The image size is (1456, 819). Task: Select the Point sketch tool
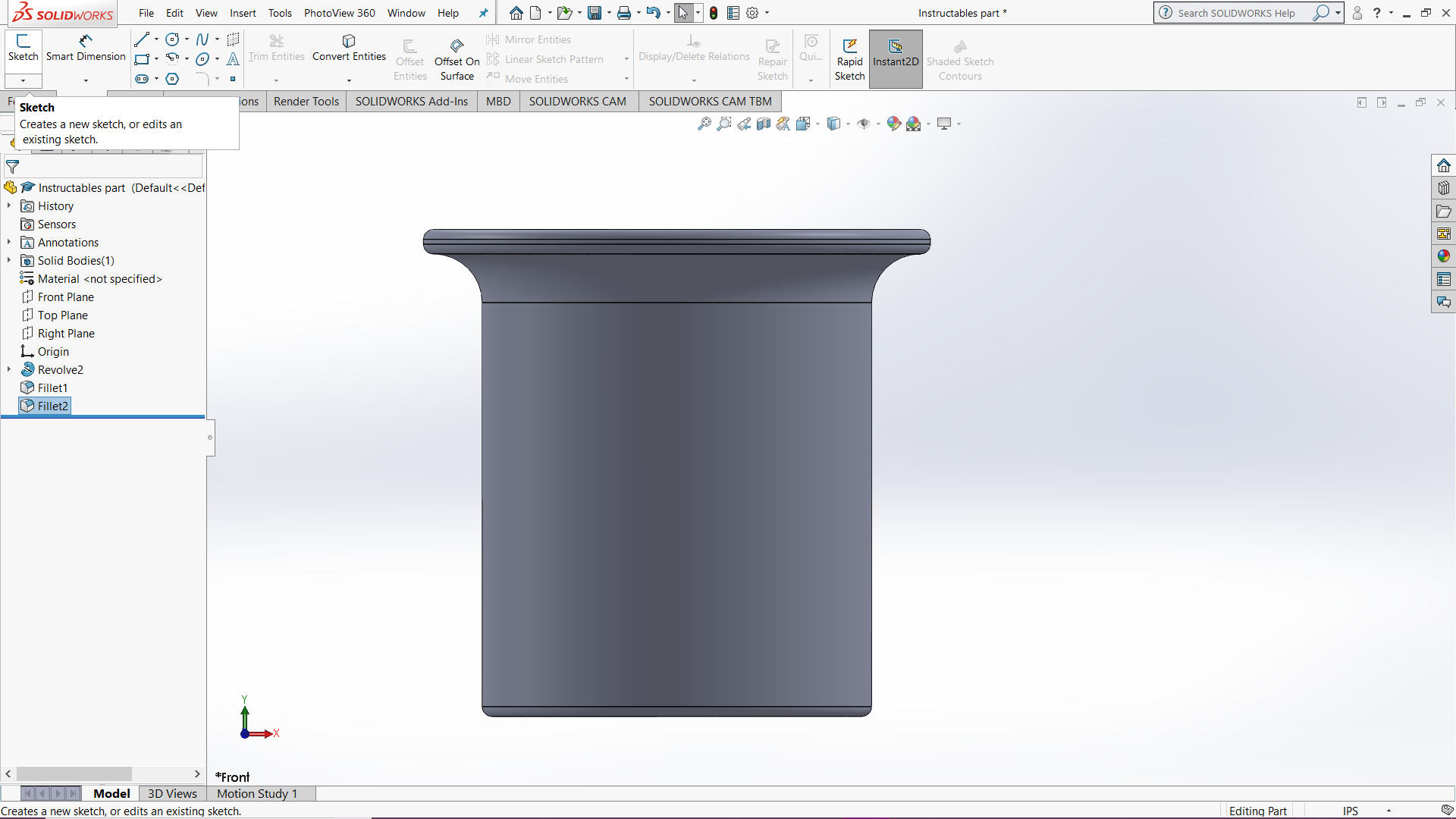[233, 79]
